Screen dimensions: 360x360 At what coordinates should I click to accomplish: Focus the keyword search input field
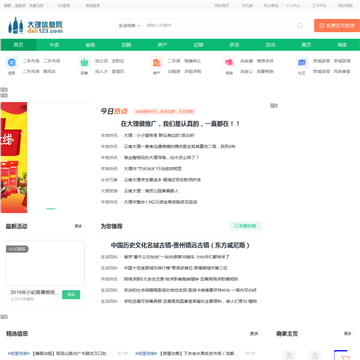(x=220, y=25)
